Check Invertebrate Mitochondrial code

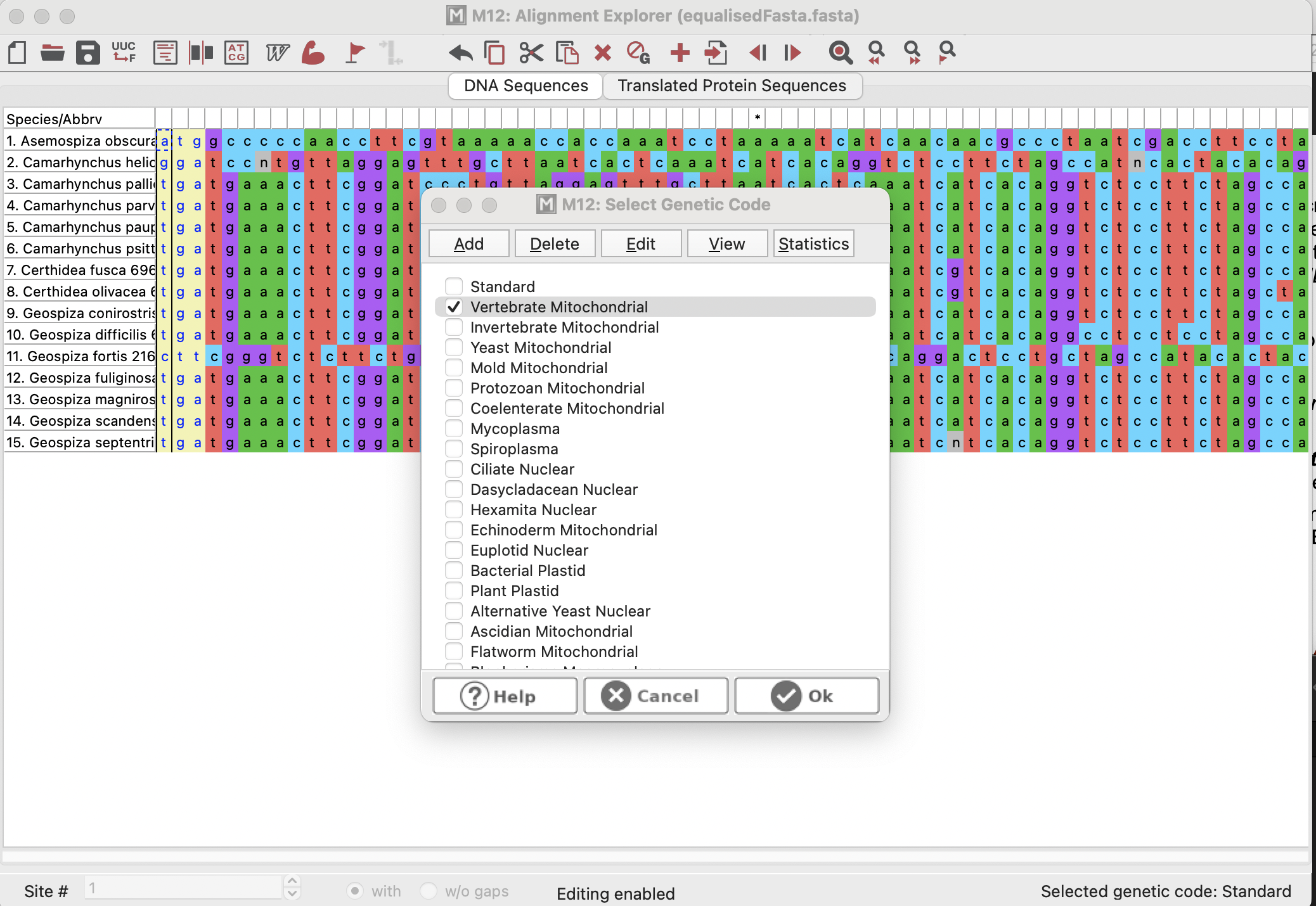(x=454, y=327)
